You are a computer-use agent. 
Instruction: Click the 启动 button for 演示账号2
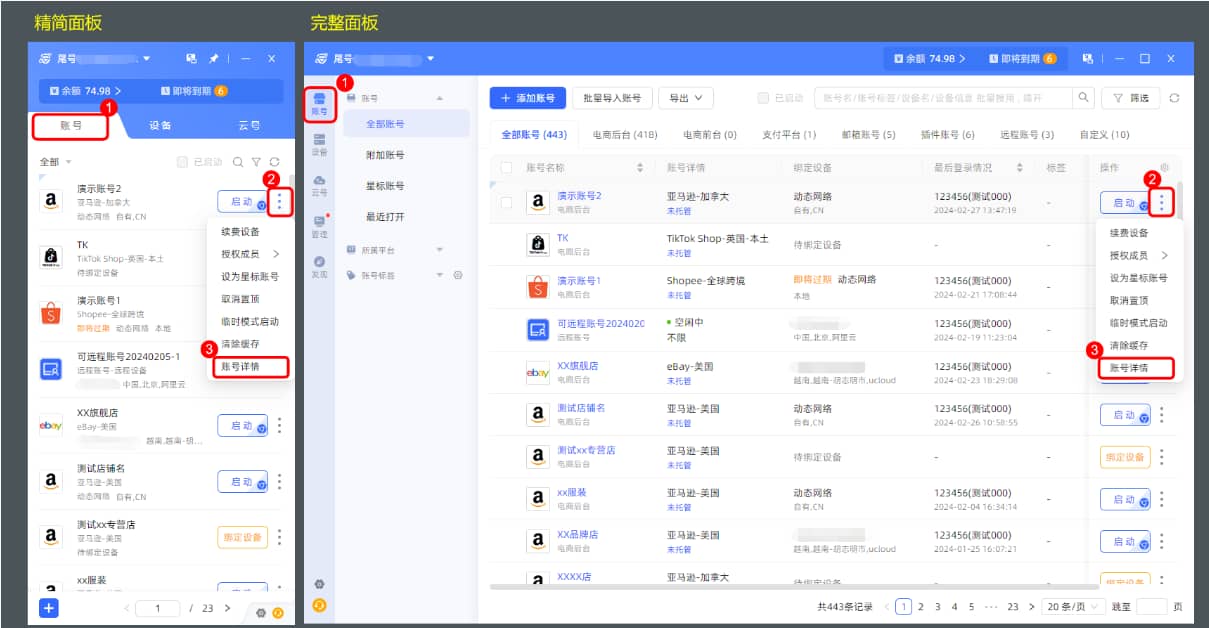click(1122, 202)
